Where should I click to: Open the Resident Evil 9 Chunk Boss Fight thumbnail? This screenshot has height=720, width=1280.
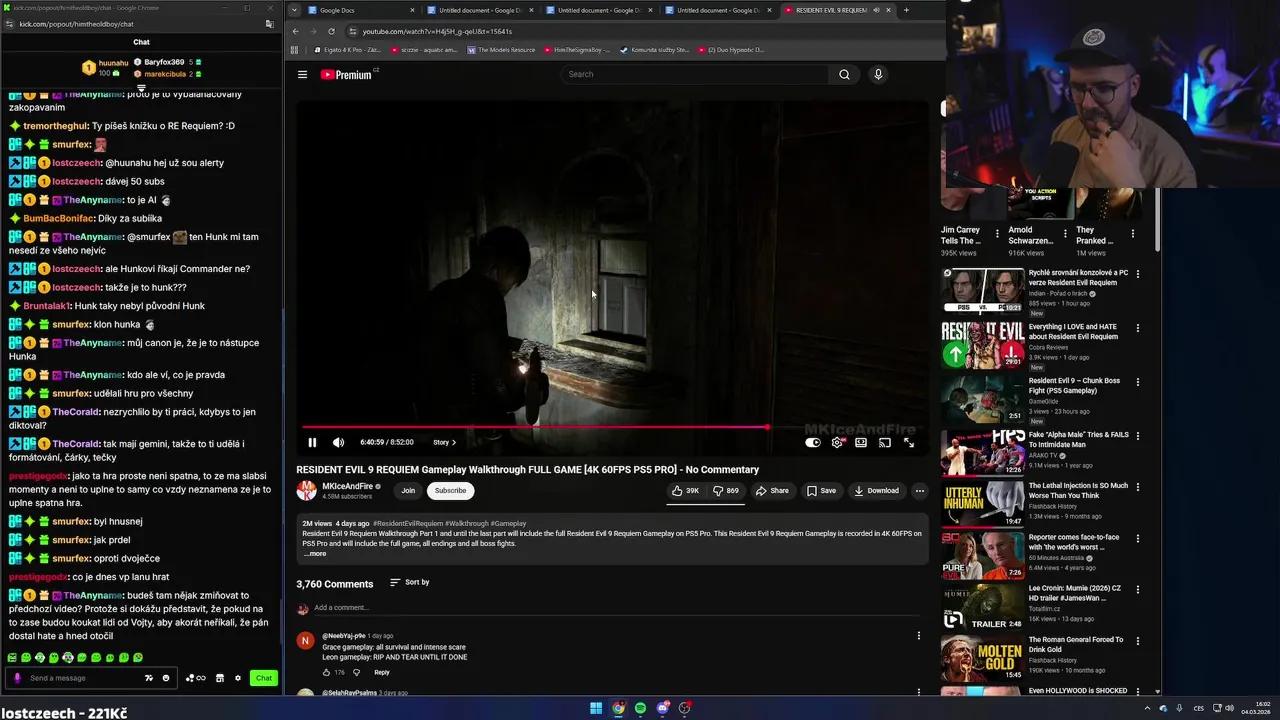click(x=983, y=397)
